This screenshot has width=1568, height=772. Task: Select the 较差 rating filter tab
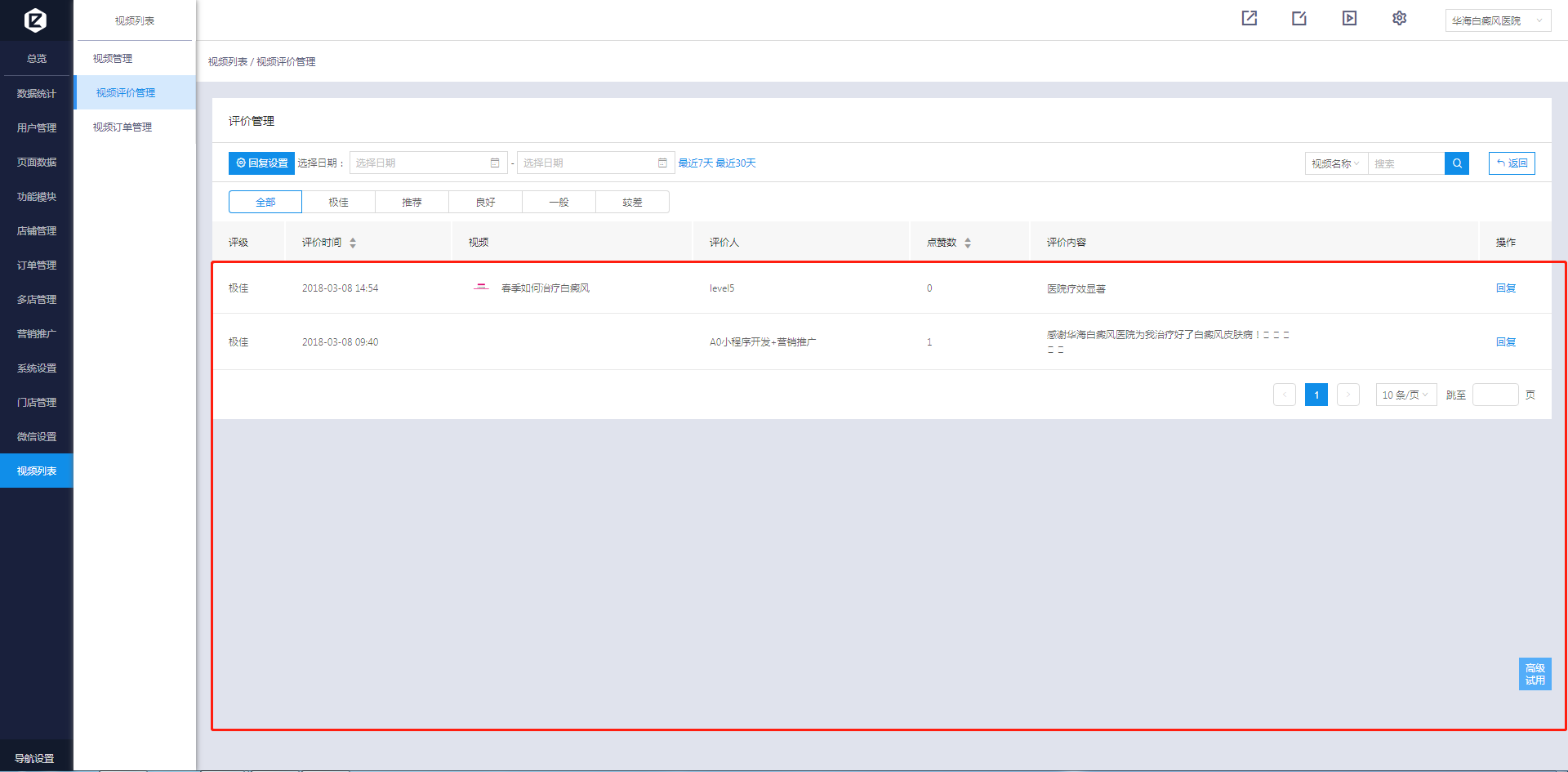pos(632,202)
